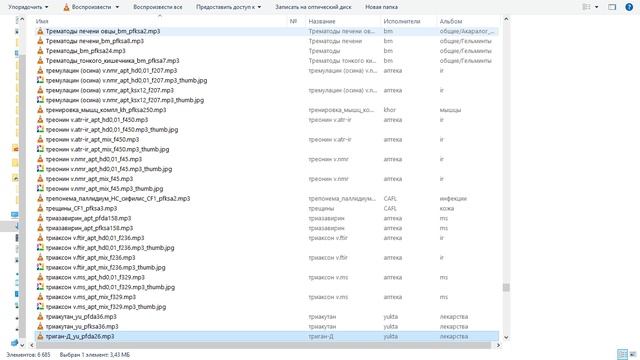Image resolution: width=640 pixels, height=360 pixels.
Task: Switch to details view icon in status bar
Action: [x=622, y=354]
